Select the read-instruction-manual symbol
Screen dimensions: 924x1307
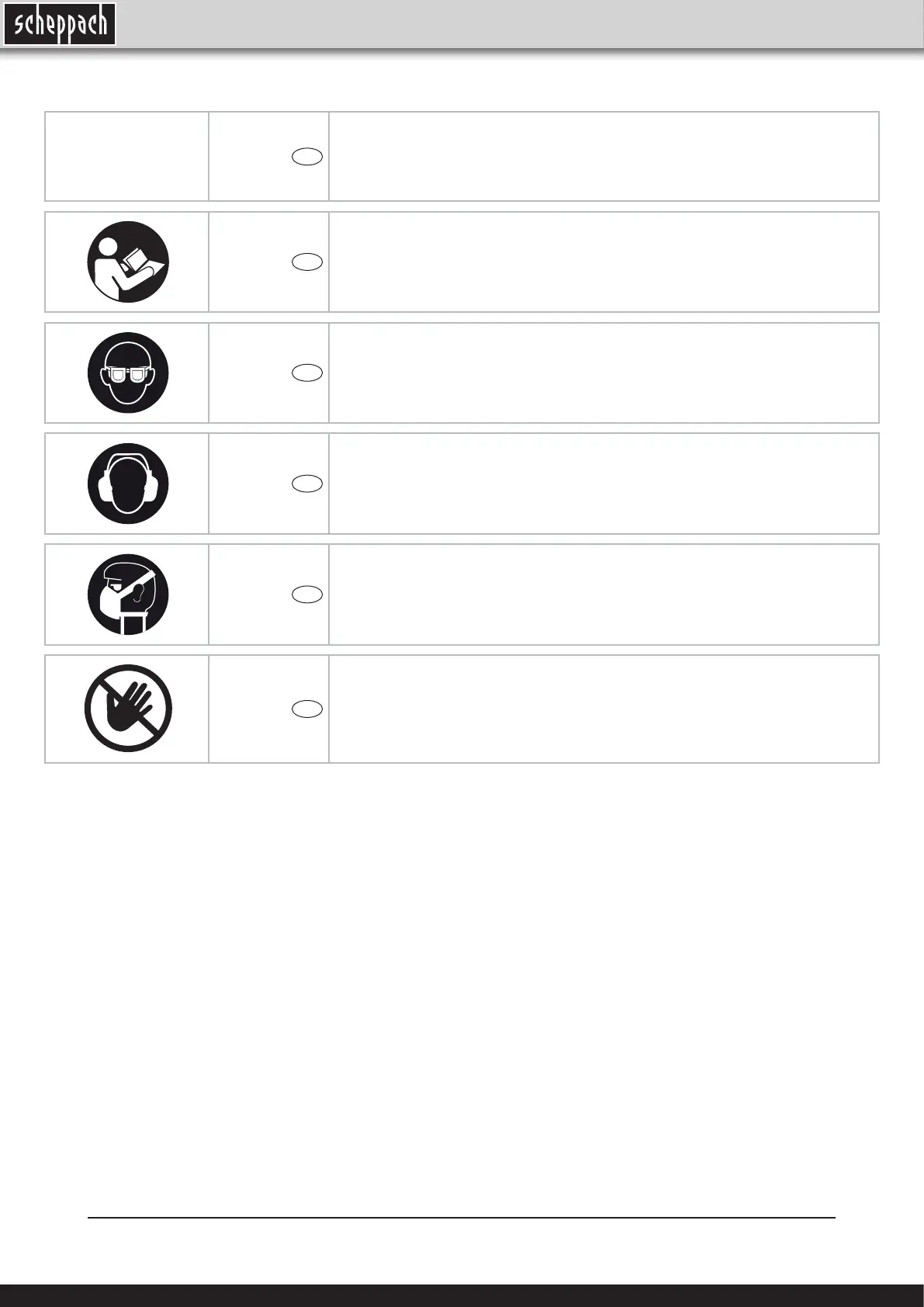click(128, 262)
